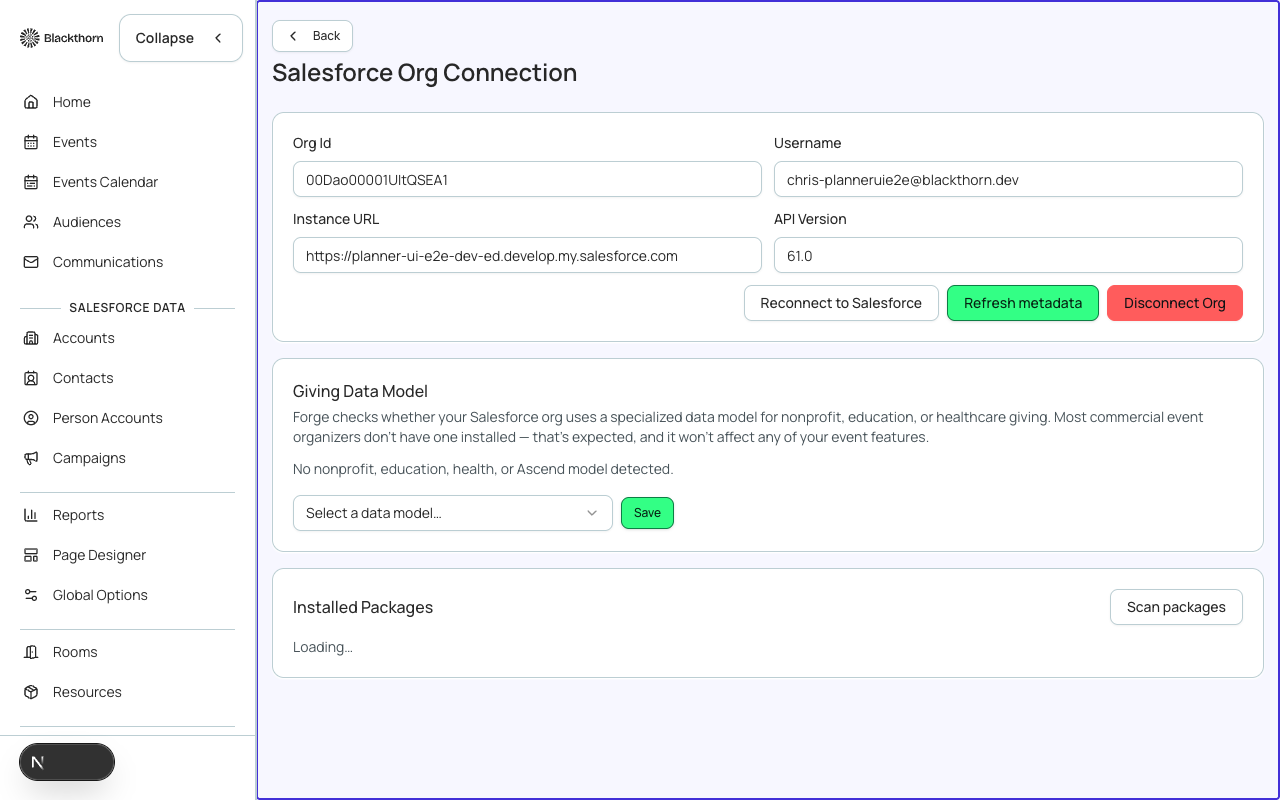The width and height of the screenshot is (1280, 800).
Task: Click the Blackthorn logo
Action: coord(61,38)
